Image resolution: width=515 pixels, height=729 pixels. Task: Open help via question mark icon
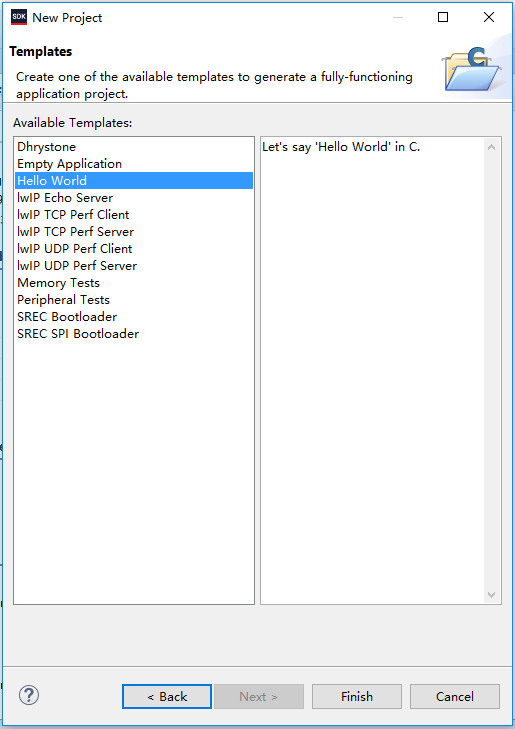click(x=29, y=696)
